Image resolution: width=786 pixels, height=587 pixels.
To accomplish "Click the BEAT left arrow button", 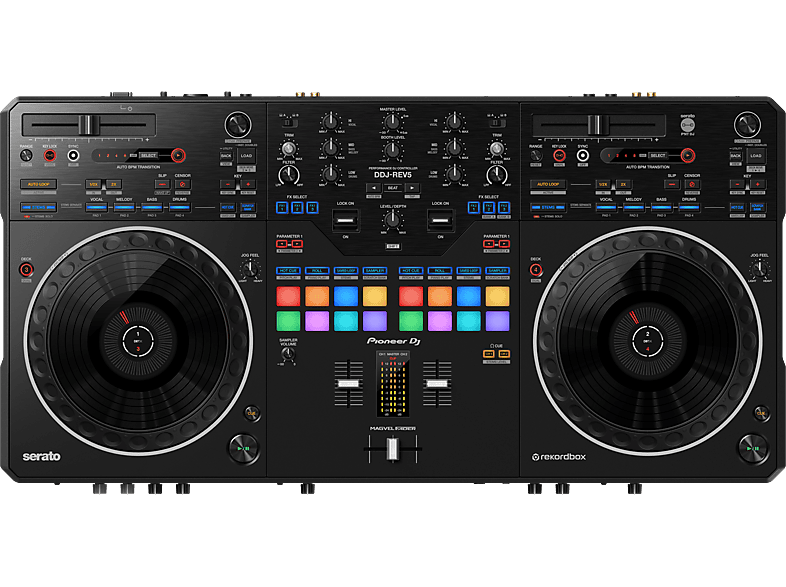I will coord(374,188).
